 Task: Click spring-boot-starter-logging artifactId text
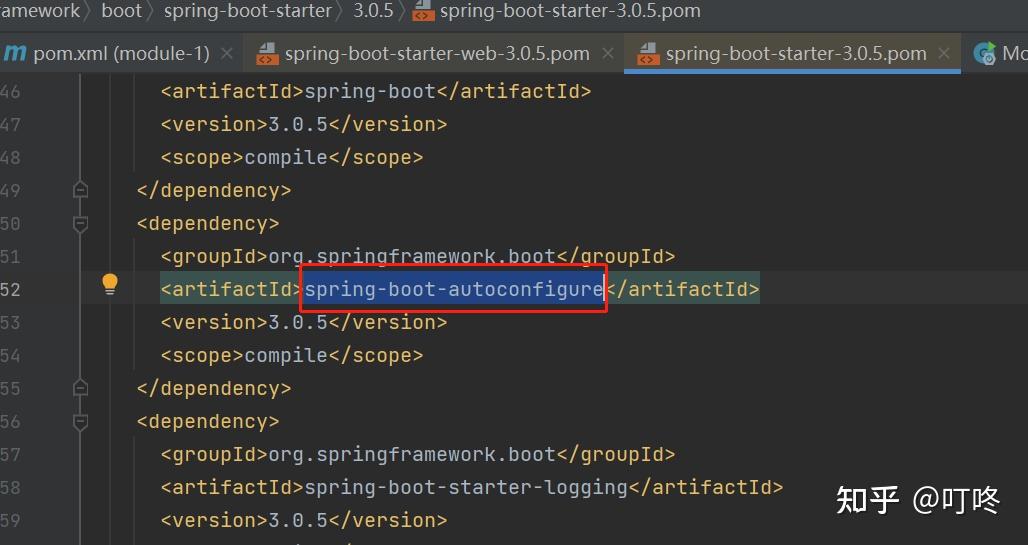[466, 487]
